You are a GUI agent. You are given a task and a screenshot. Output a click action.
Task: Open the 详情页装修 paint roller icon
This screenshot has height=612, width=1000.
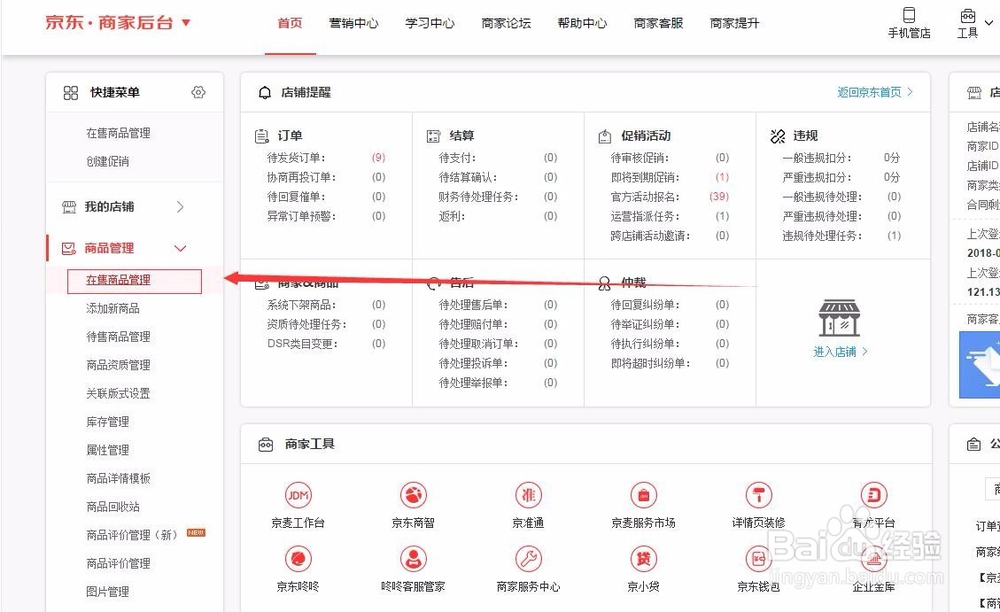(758, 495)
